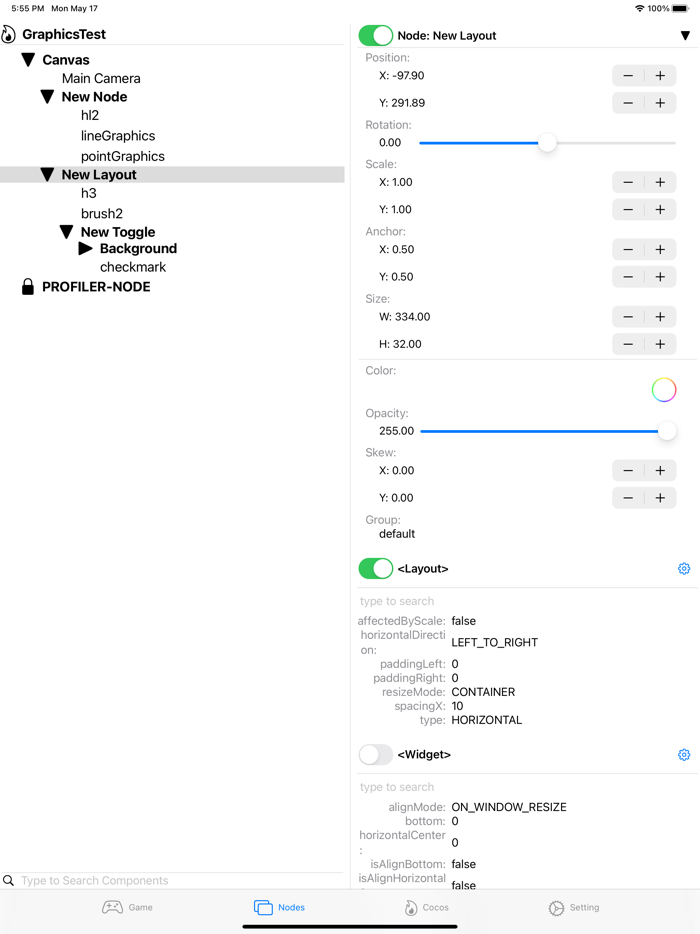This screenshot has width=700, height=934.
Task: Click the Cocos flame logo beside GraphicsTest
Action: [9, 35]
